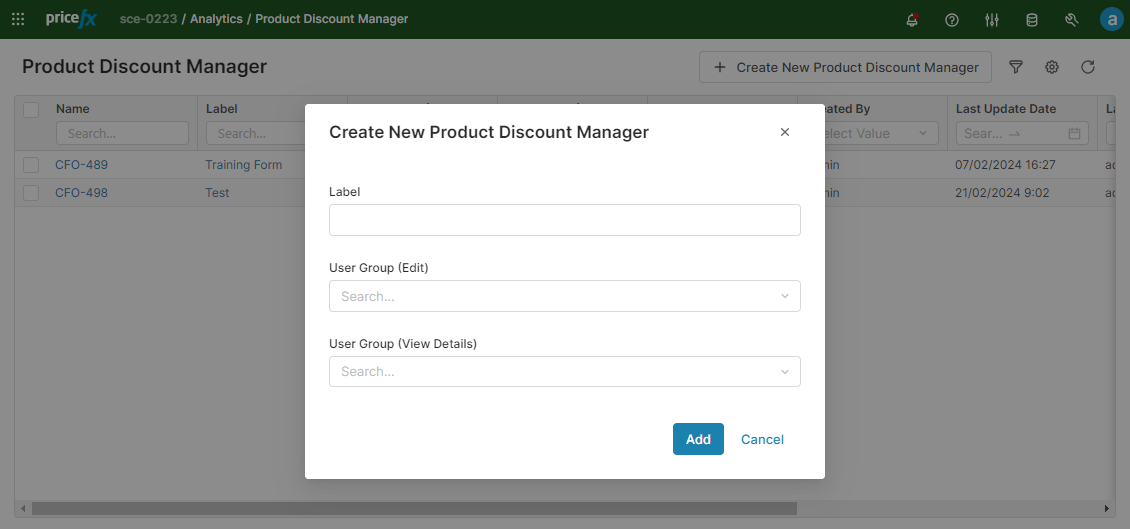Open the CFO-489 link
This screenshot has width=1130, height=529.
tap(81, 165)
